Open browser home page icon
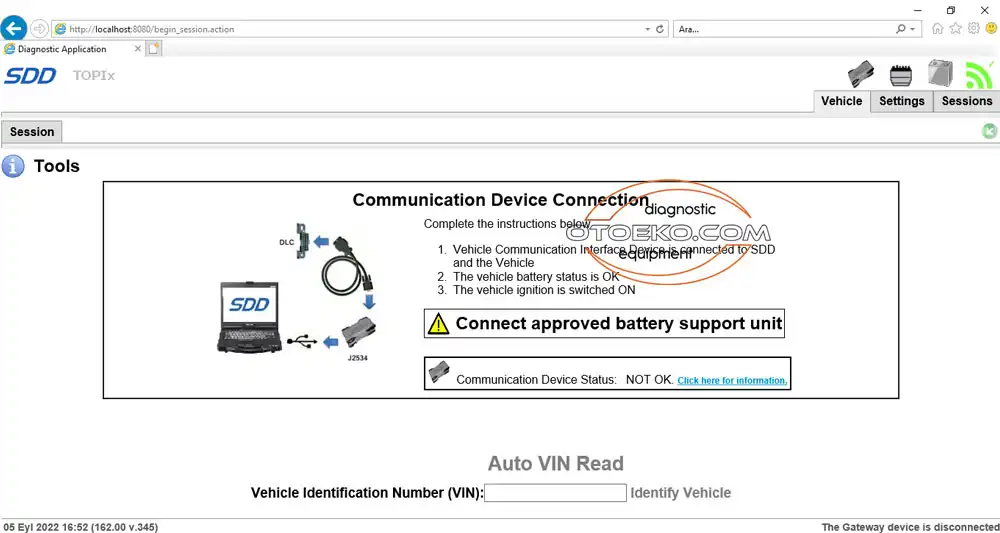 937,29
